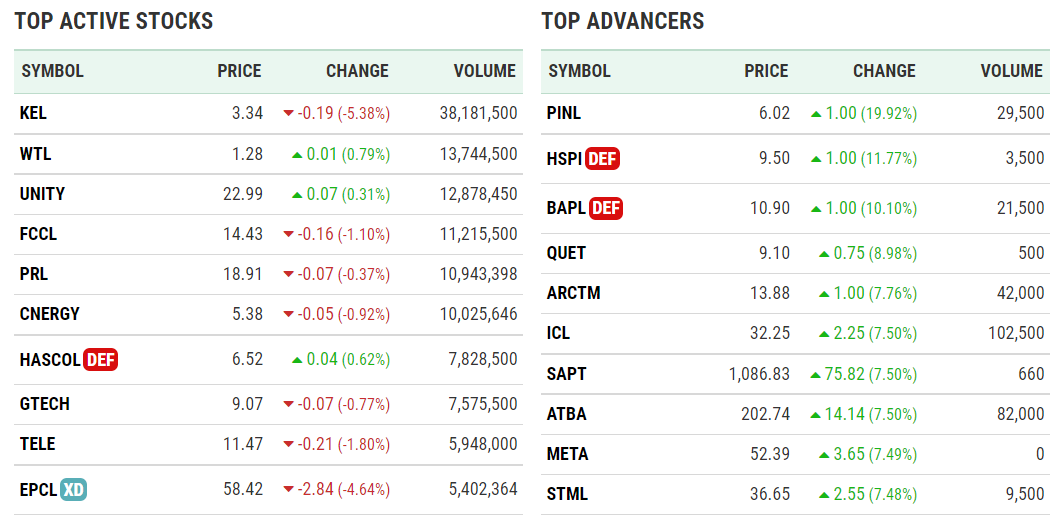1059x526 pixels.
Task: Click the TOP ACTIVE STOCKS heading
Action: coord(114,21)
